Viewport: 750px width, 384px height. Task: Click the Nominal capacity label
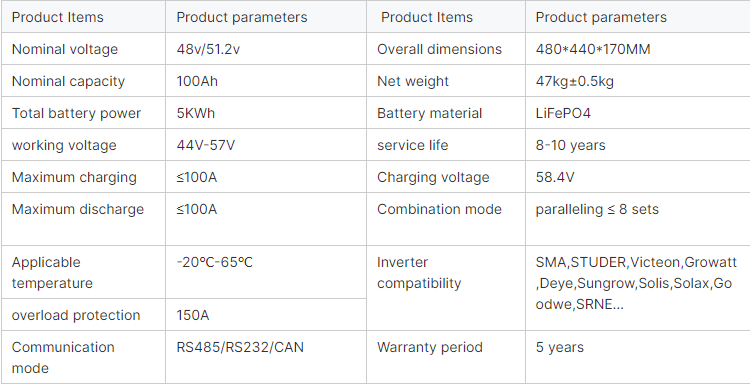click(68, 81)
